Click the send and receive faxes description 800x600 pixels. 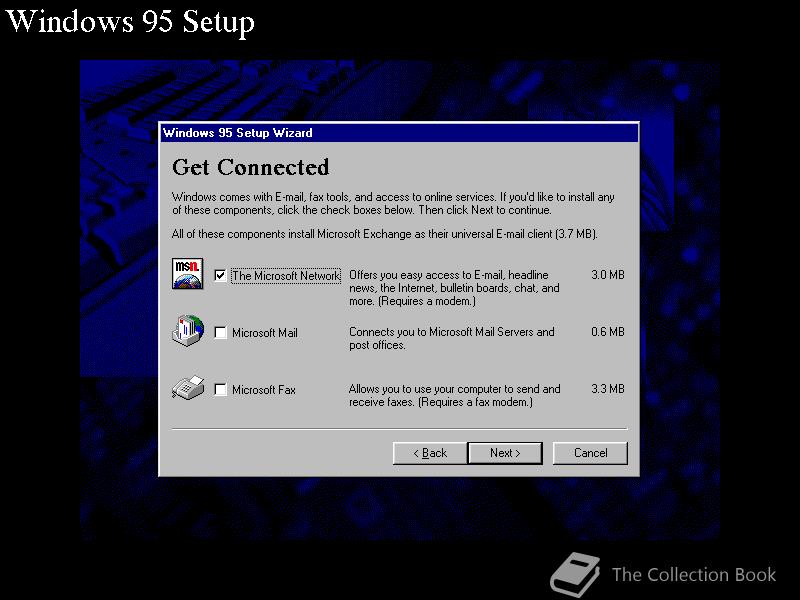click(x=454, y=396)
